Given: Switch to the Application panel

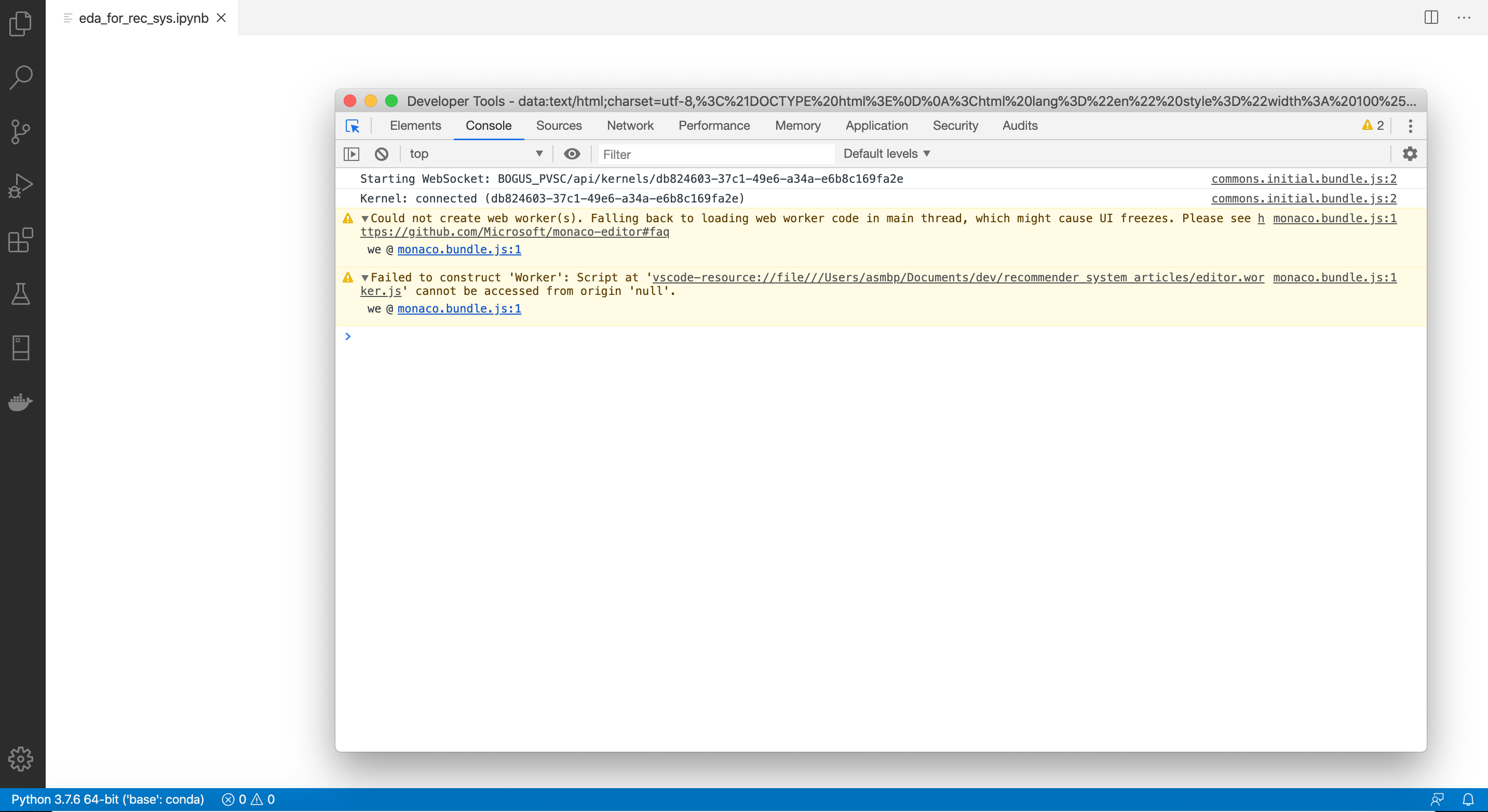Looking at the screenshot, I should pyautogui.click(x=876, y=125).
